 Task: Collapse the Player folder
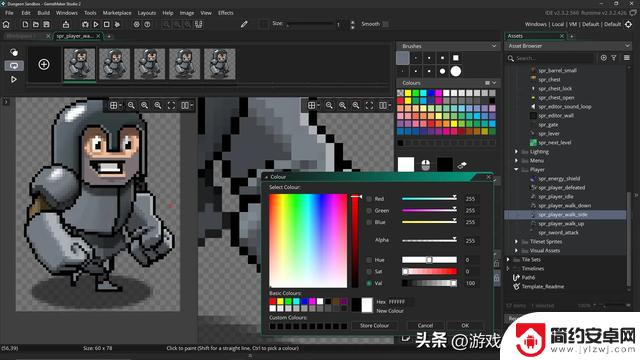coord(516,169)
